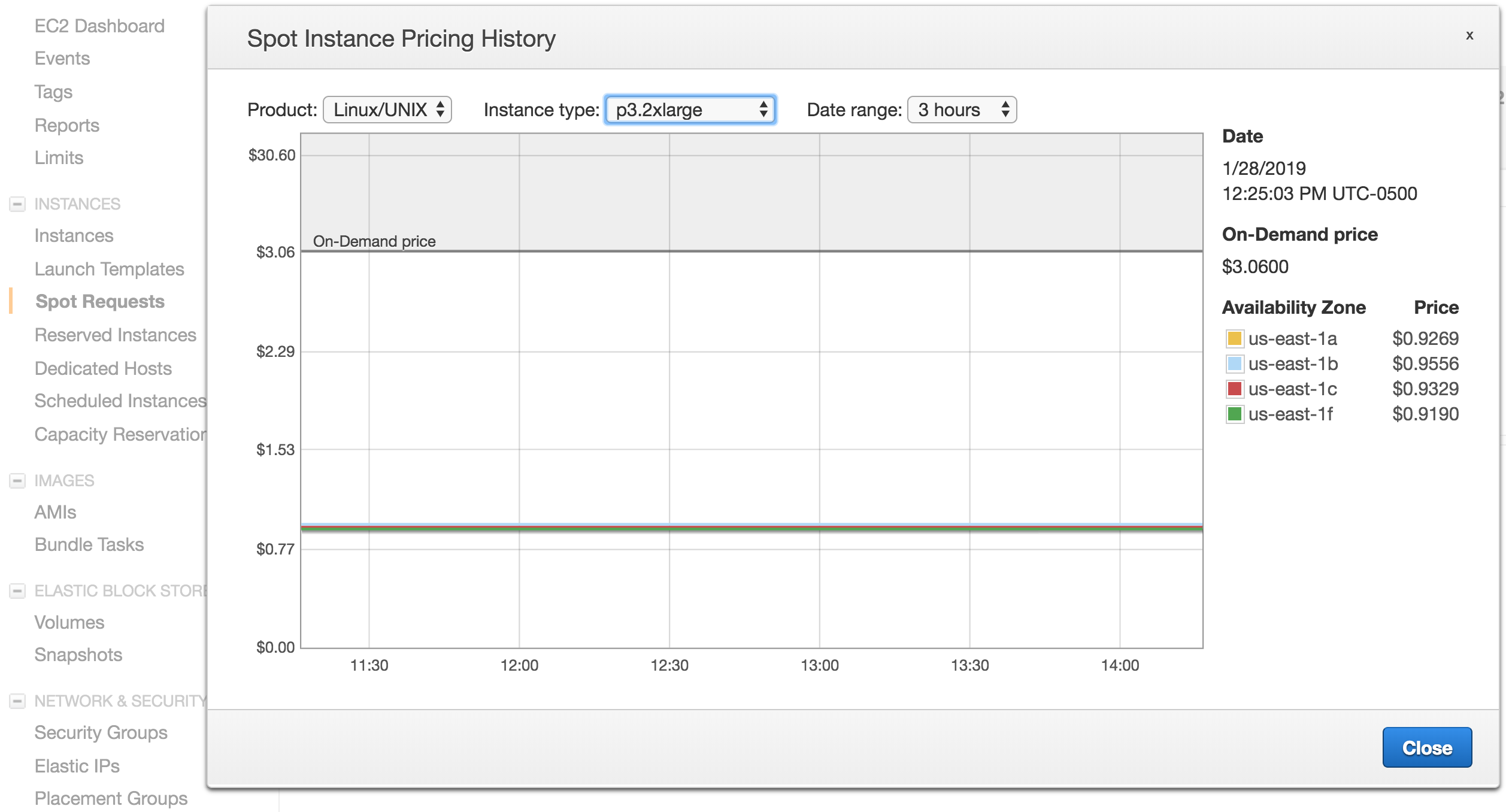Close dialog with the x icon
Image resolution: width=1506 pixels, height=812 pixels.
pos(1469,36)
